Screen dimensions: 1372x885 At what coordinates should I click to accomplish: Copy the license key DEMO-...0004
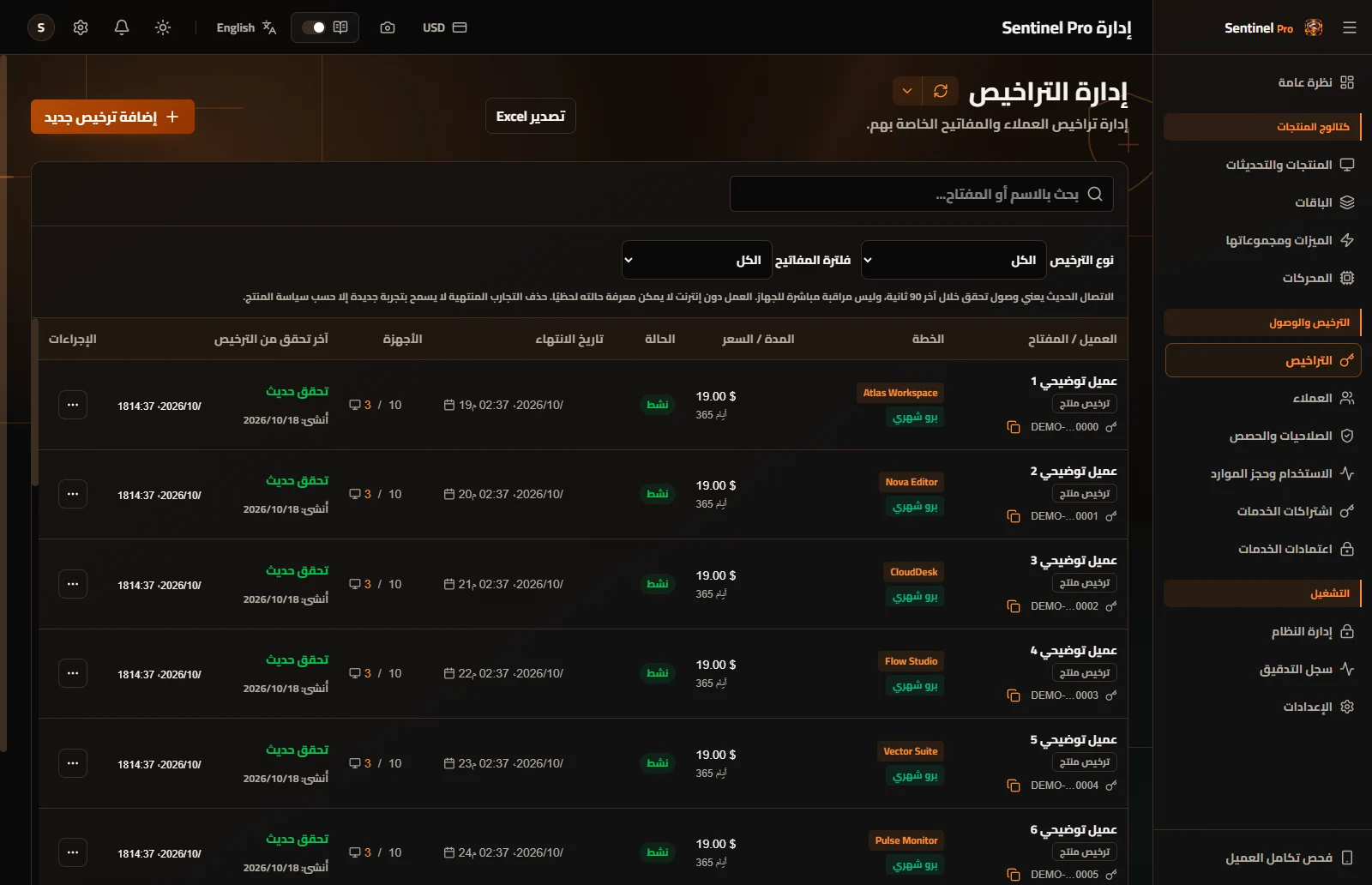pyautogui.click(x=1014, y=786)
